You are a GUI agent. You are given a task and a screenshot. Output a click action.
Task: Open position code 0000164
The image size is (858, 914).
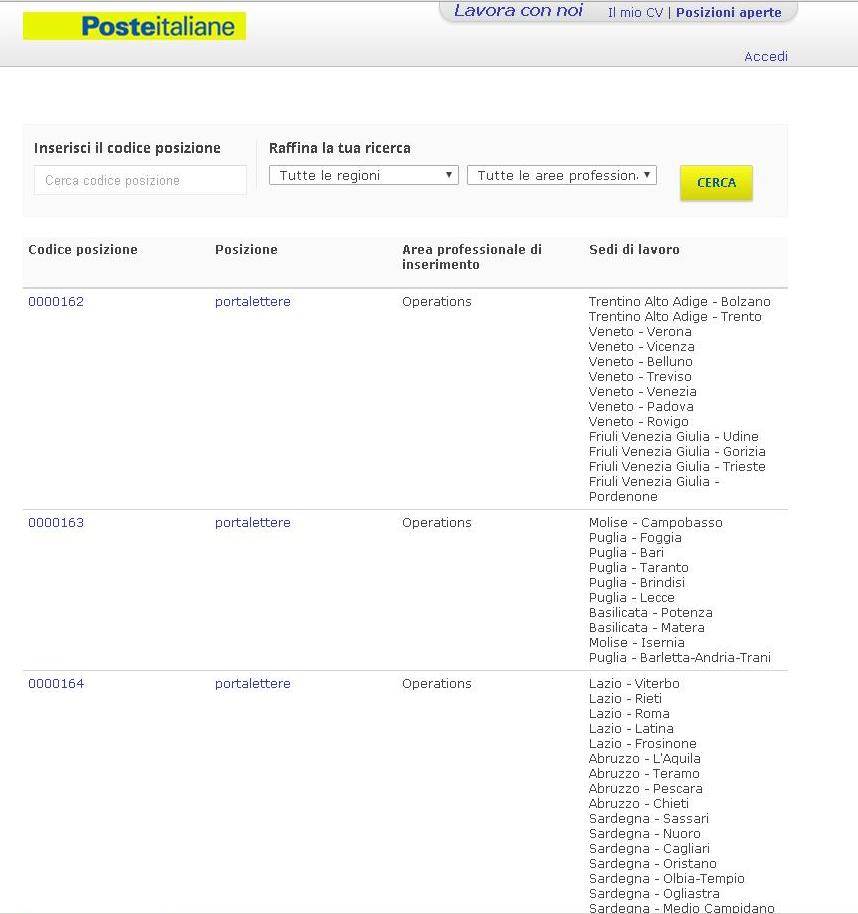pos(56,684)
